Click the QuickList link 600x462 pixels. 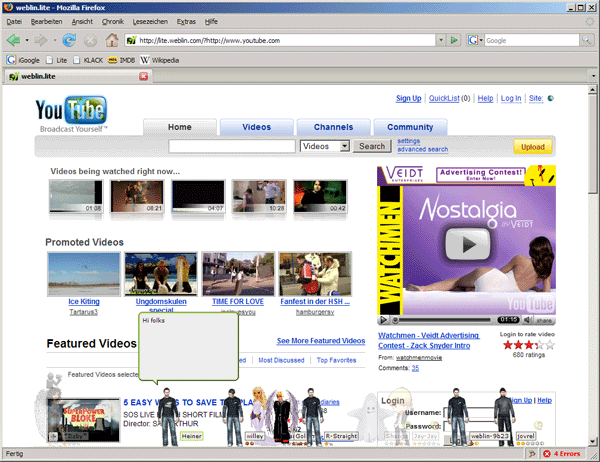point(444,98)
